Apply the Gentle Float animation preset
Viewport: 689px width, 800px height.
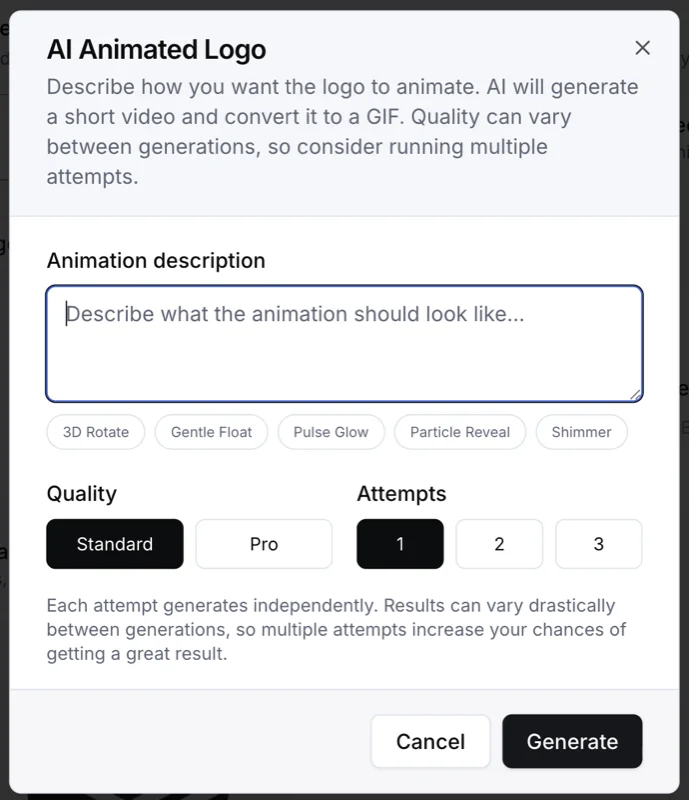(x=211, y=432)
